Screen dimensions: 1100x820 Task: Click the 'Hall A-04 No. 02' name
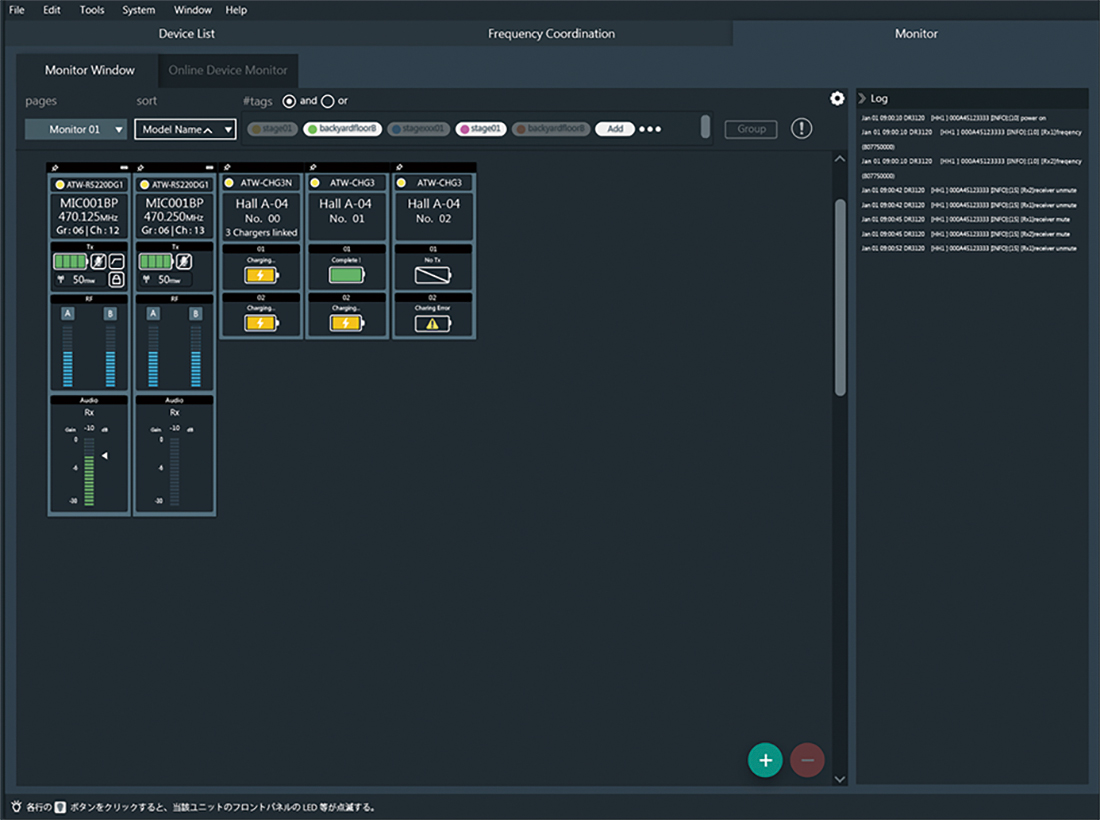pos(434,210)
